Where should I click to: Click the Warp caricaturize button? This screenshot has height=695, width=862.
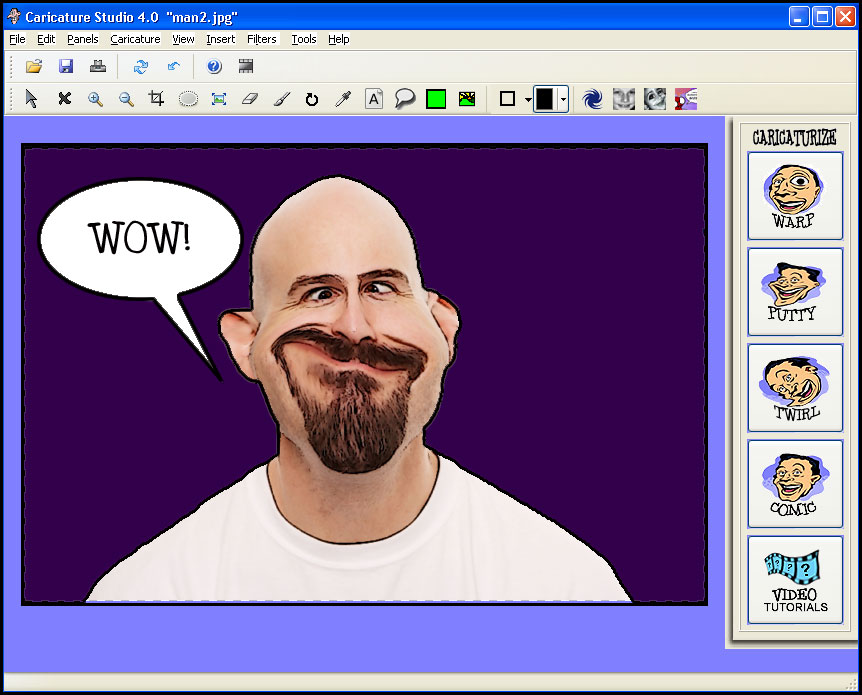795,196
